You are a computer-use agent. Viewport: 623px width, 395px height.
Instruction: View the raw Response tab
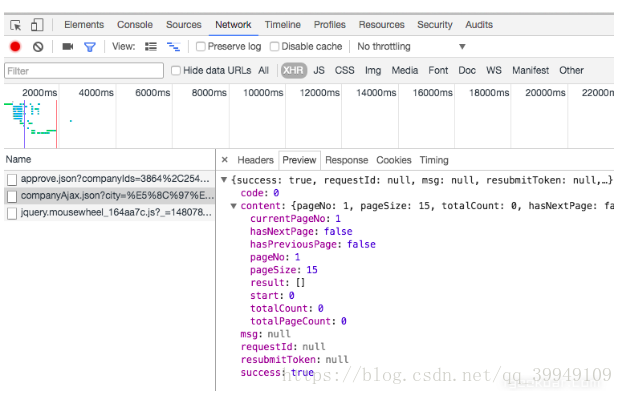(x=346, y=160)
